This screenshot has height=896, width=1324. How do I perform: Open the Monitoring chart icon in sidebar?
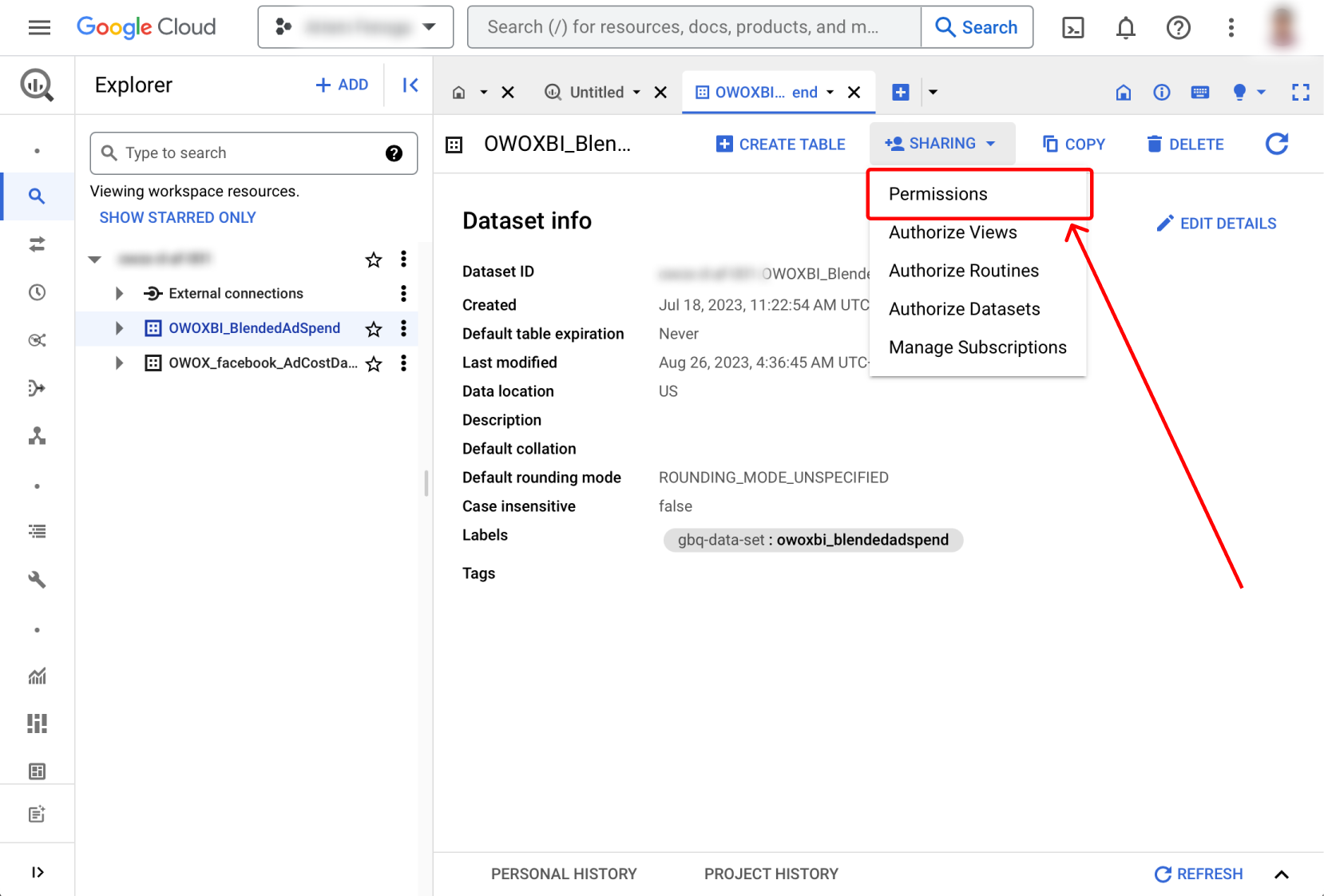click(x=37, y=676)
